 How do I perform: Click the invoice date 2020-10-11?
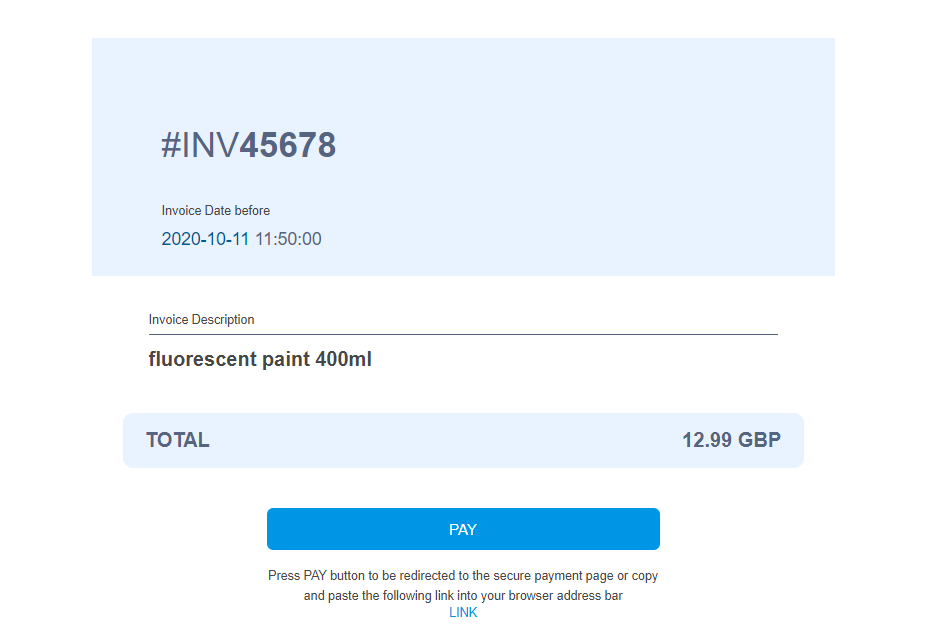pyautogui.click(x=205, y=239)
